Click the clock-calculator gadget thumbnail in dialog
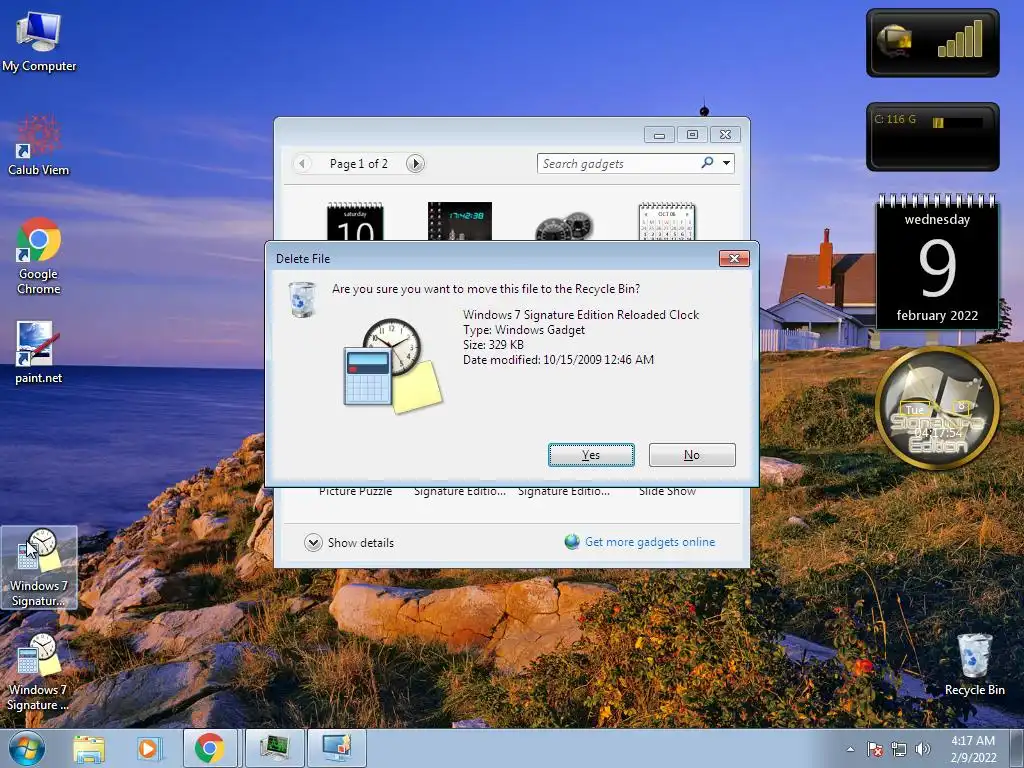This screenshot has height=768, width=1024. [393, 366]
